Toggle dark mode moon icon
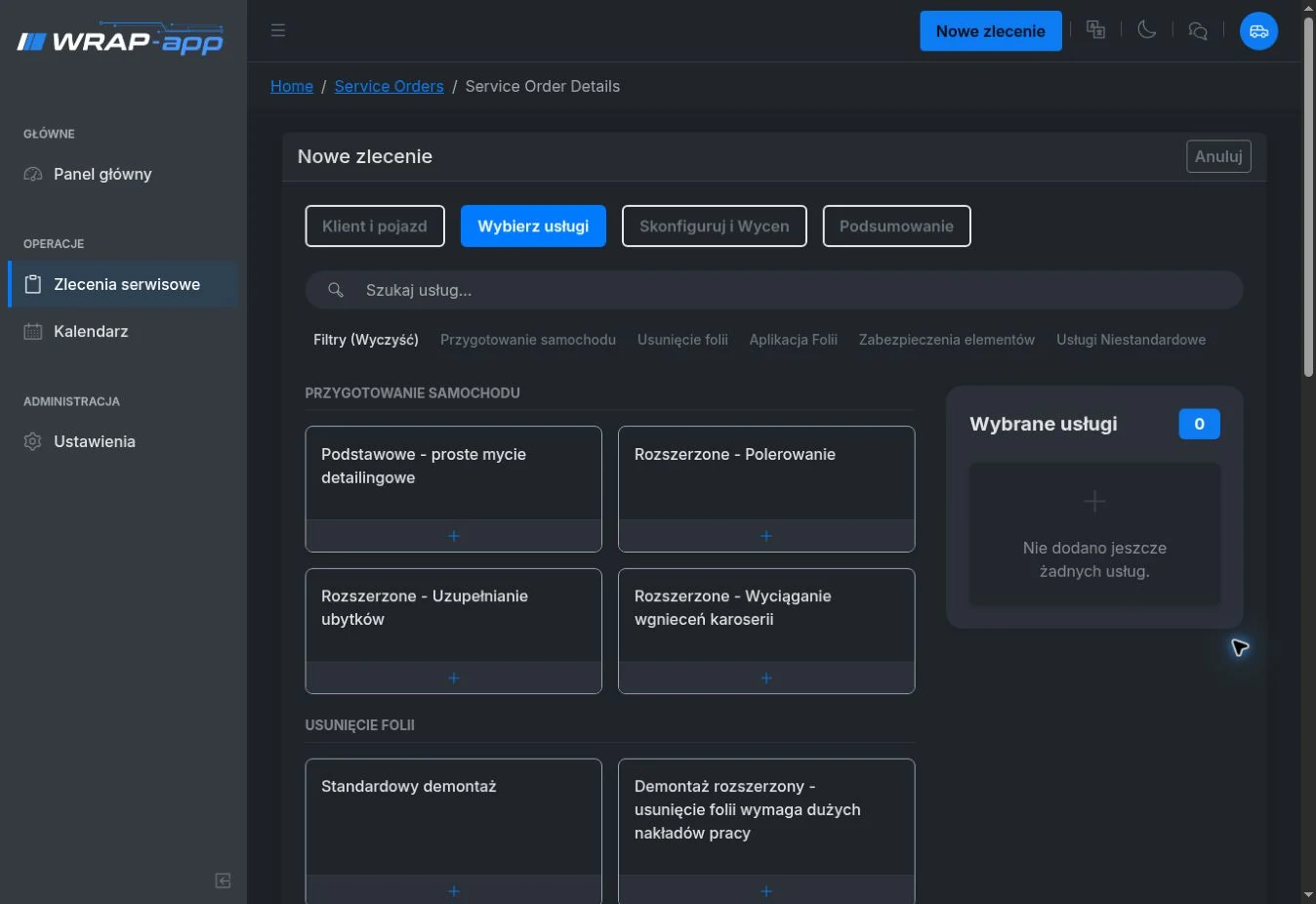The width and height of the screenshot is (1316, 904). [x=1147, y=30]
